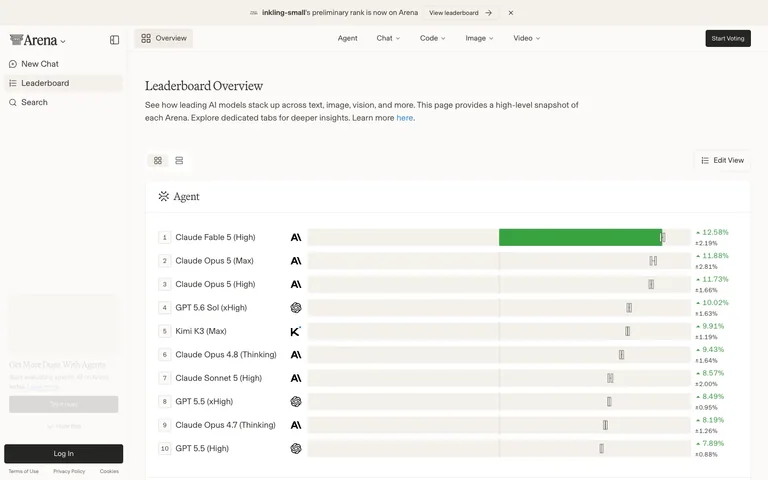The height and width of the screenshot is (480, 768).
Task: Click the arrow icon in View leaderboard
Action: click(488, 13)
